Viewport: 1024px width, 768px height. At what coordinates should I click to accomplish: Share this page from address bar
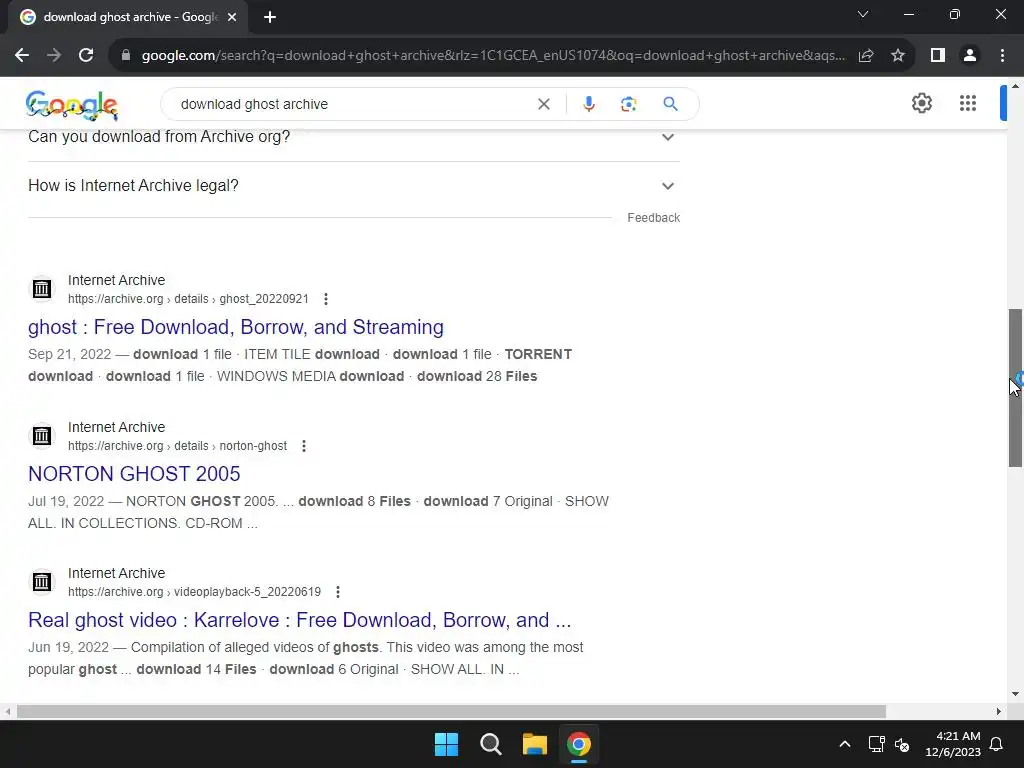tap(866, 56)
